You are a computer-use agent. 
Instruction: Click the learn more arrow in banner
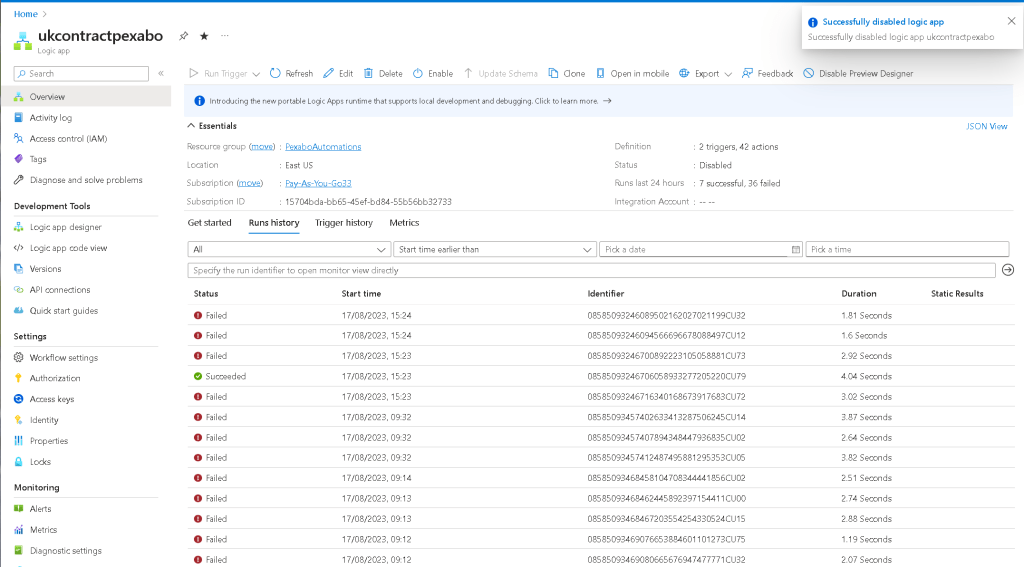tap(607, 101)
